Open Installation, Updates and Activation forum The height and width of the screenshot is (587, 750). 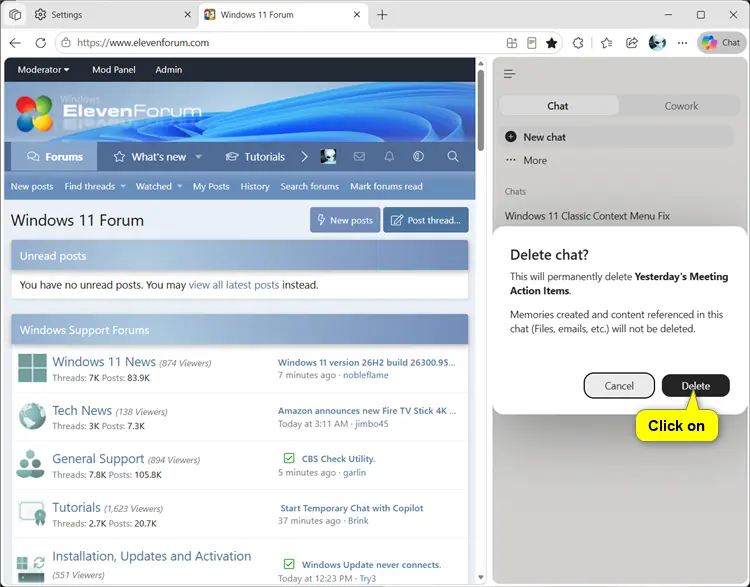click(x=152, y=556)
